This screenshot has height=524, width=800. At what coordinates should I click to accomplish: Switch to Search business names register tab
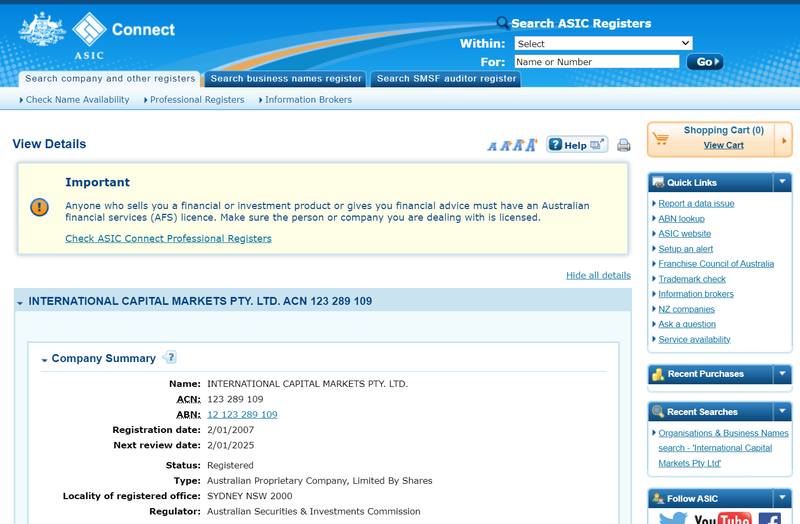click(x=286, y=79)
